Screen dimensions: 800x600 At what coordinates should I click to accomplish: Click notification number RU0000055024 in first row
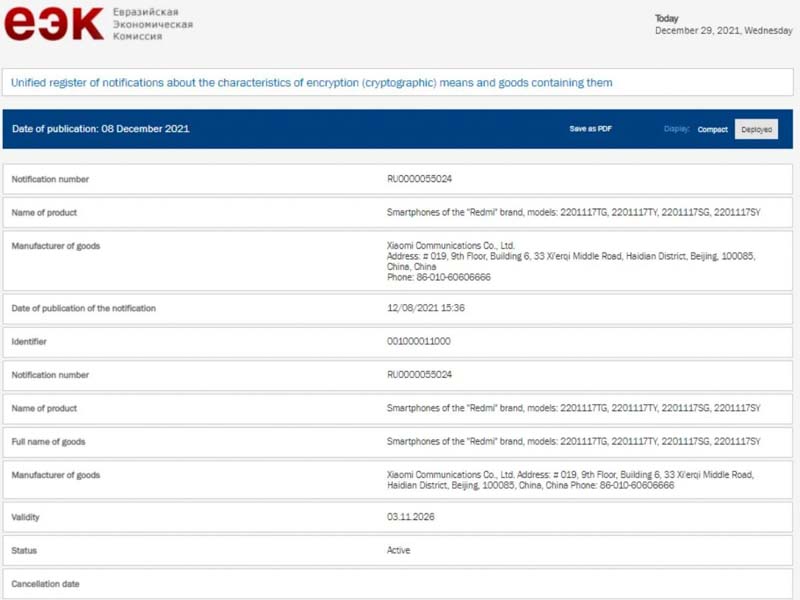click(419, 179)
